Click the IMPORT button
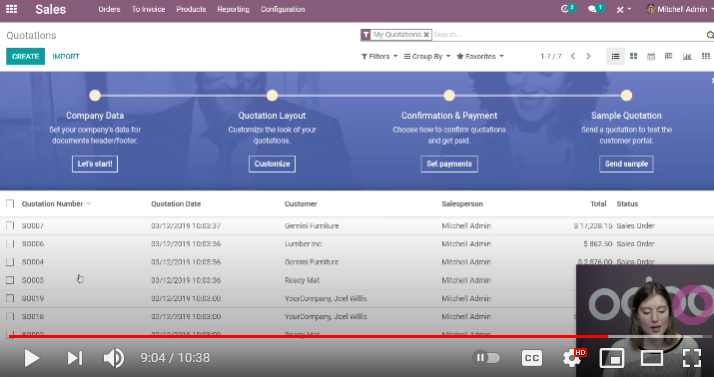 (66, 56)
